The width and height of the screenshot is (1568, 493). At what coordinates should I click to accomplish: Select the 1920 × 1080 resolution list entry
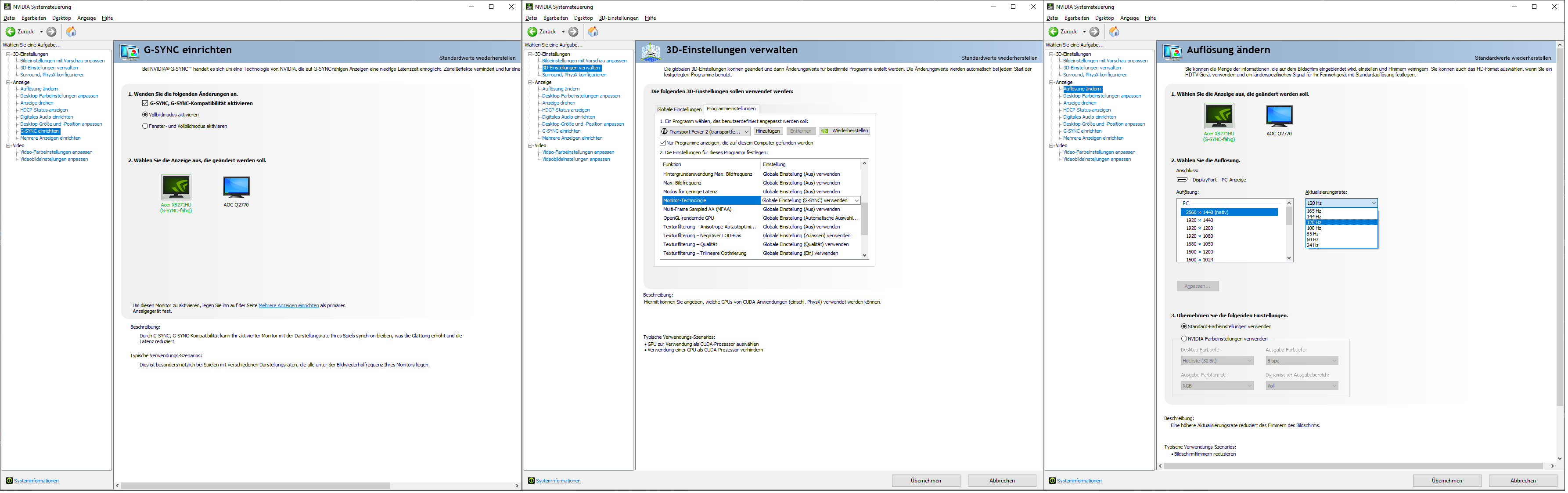(x=1199, y=236)
